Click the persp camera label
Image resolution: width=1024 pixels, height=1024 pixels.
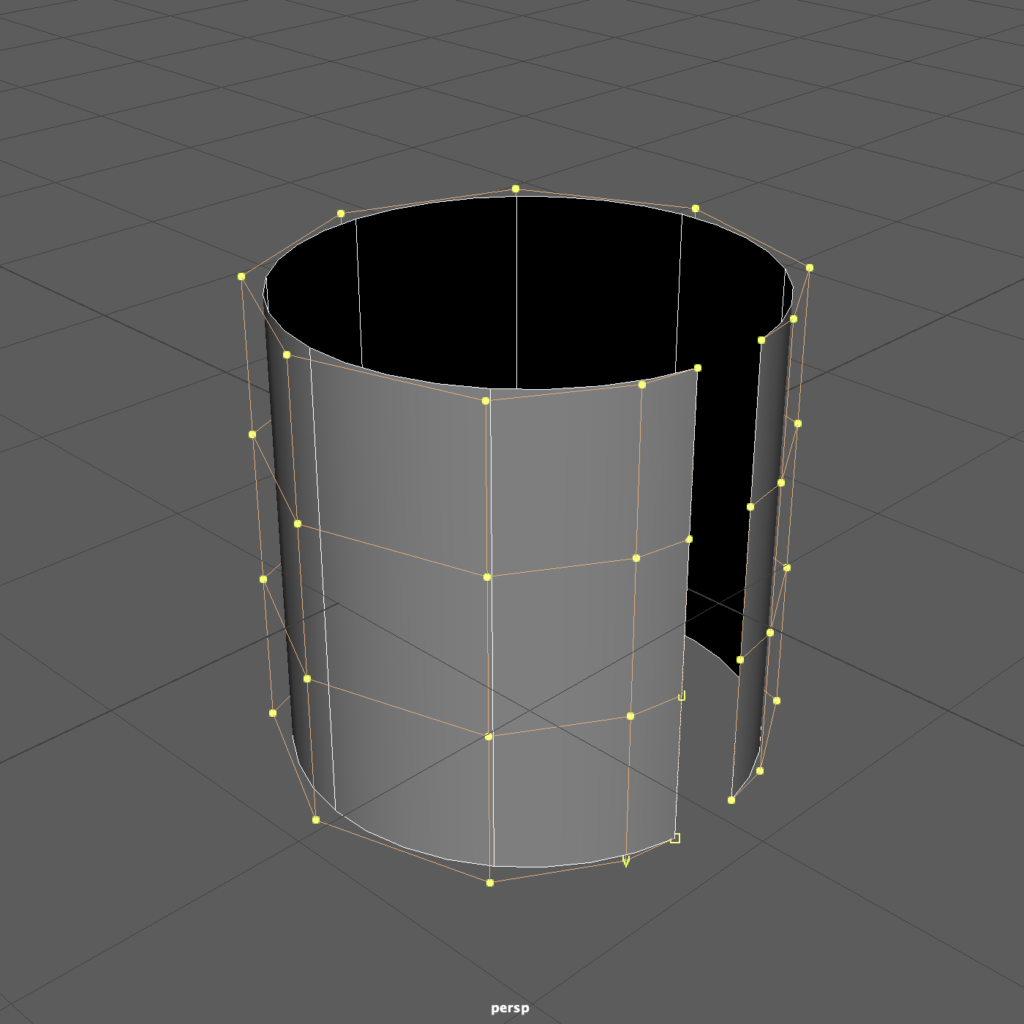point(509,1008)
